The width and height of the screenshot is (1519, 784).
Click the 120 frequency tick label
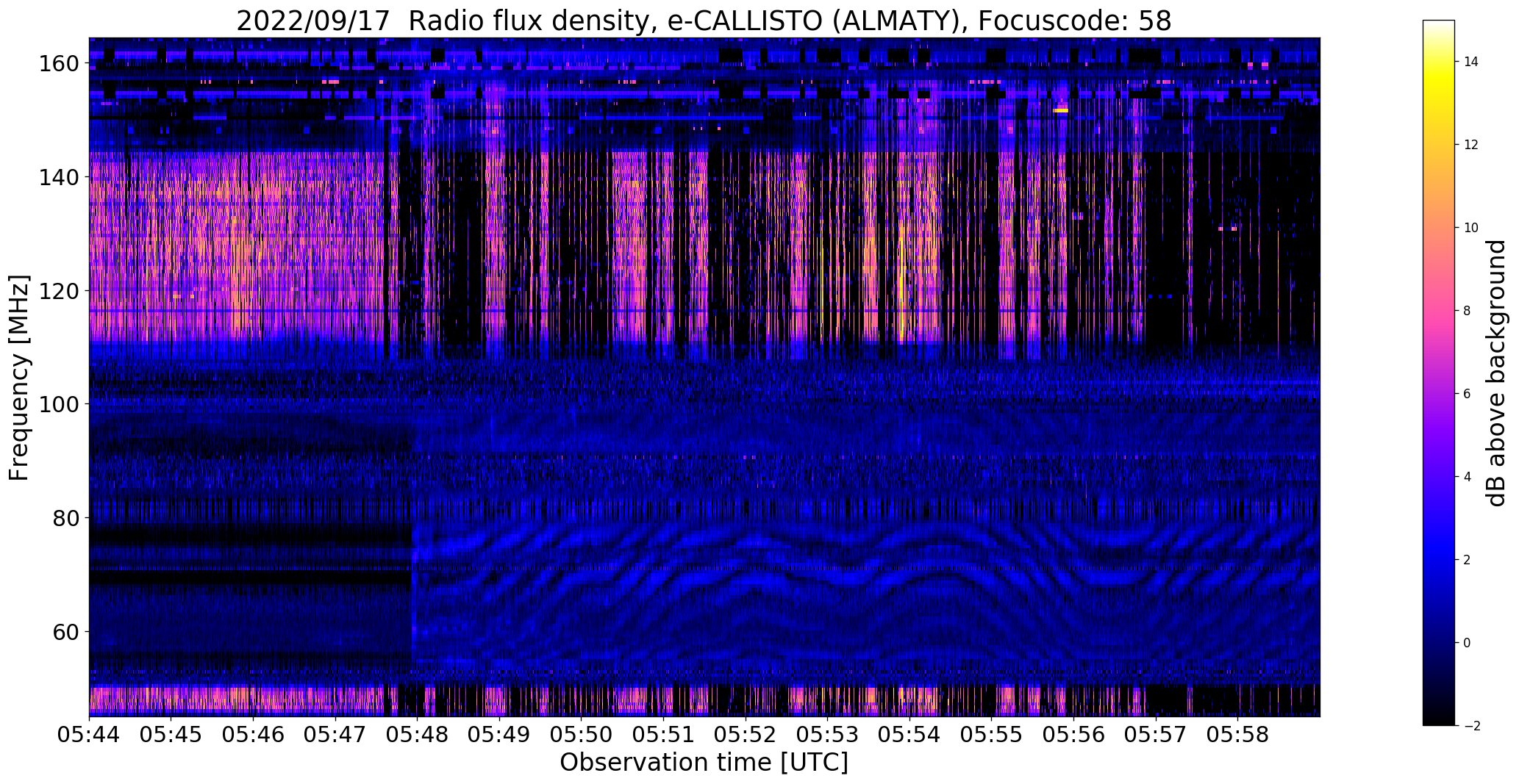coord(58,291)
